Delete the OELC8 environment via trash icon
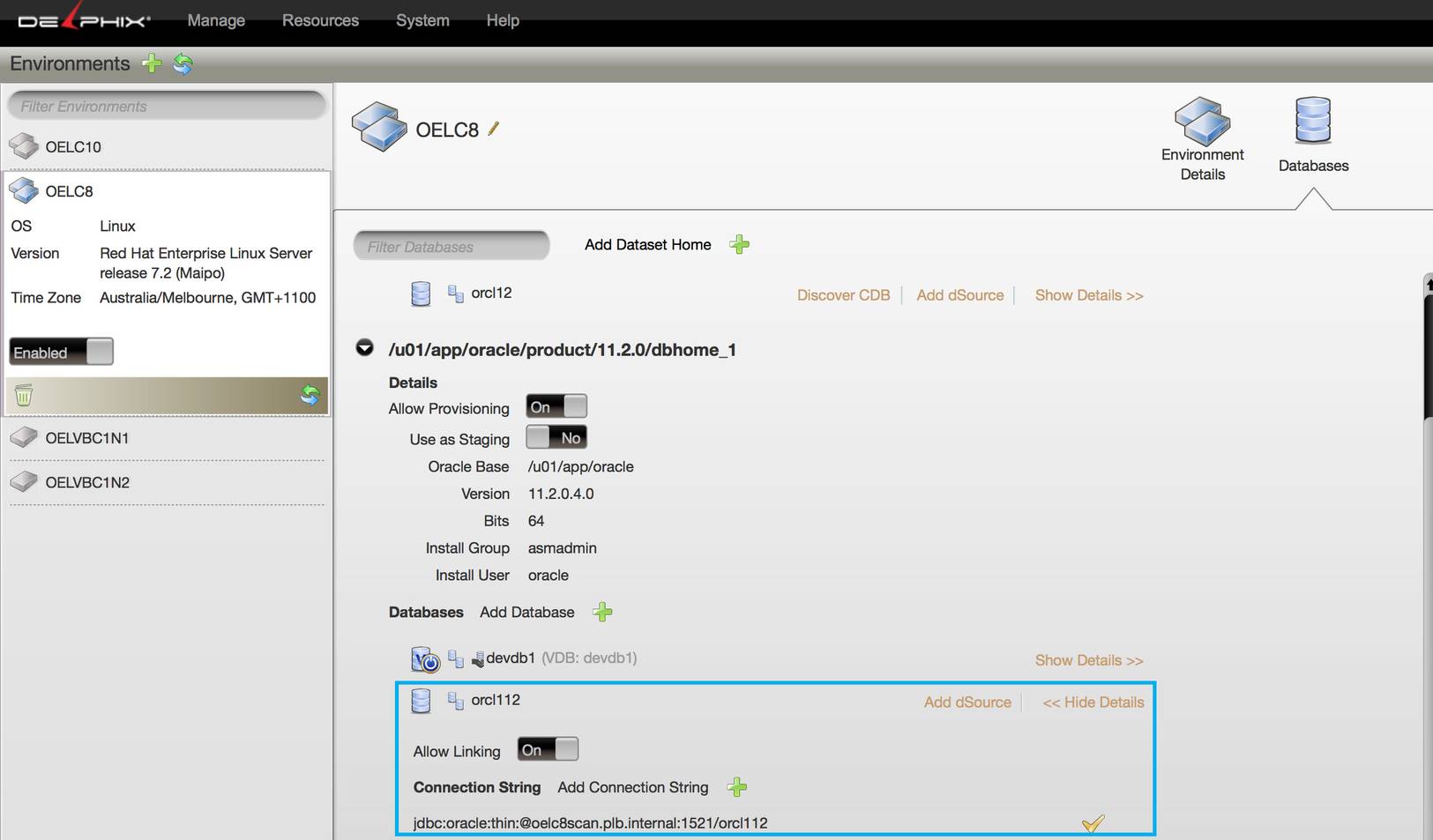Viewport: 1433px width, 840px height. [23, 395]
